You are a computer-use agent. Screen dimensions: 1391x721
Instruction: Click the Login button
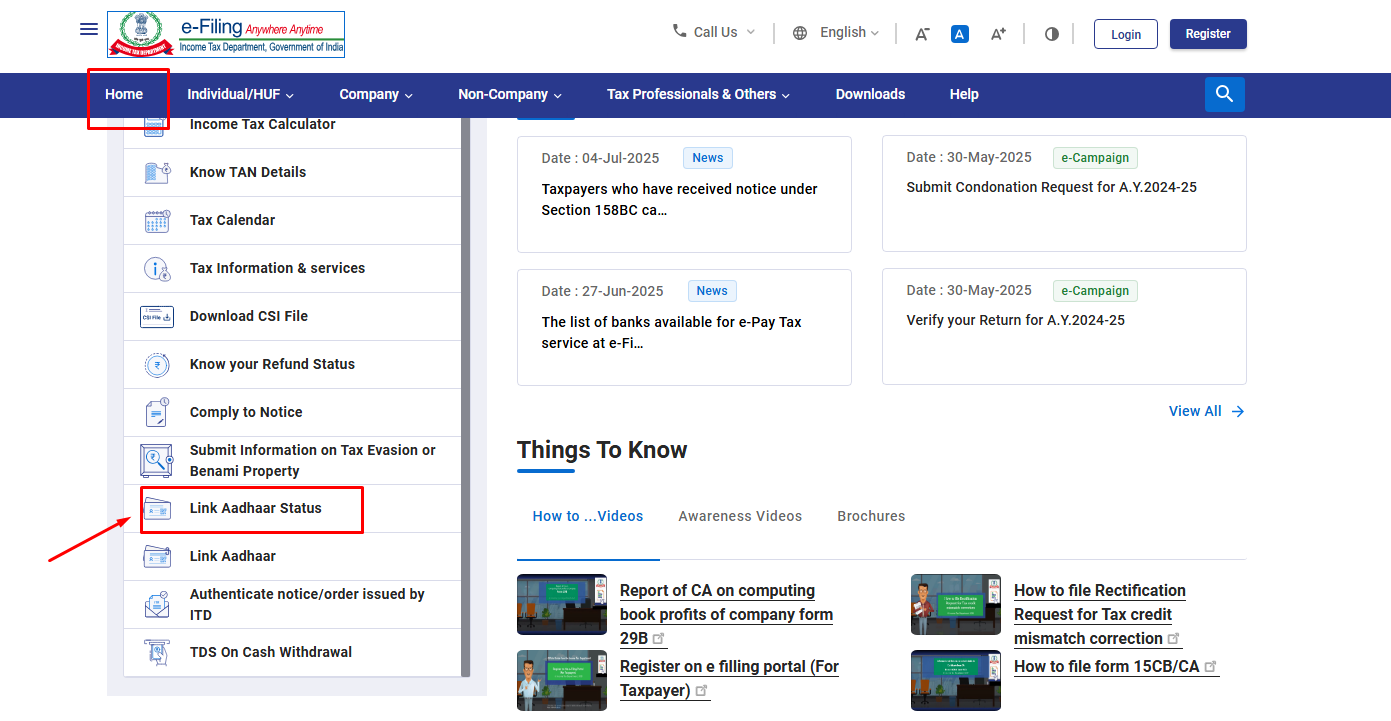(x=1125, y=34)
